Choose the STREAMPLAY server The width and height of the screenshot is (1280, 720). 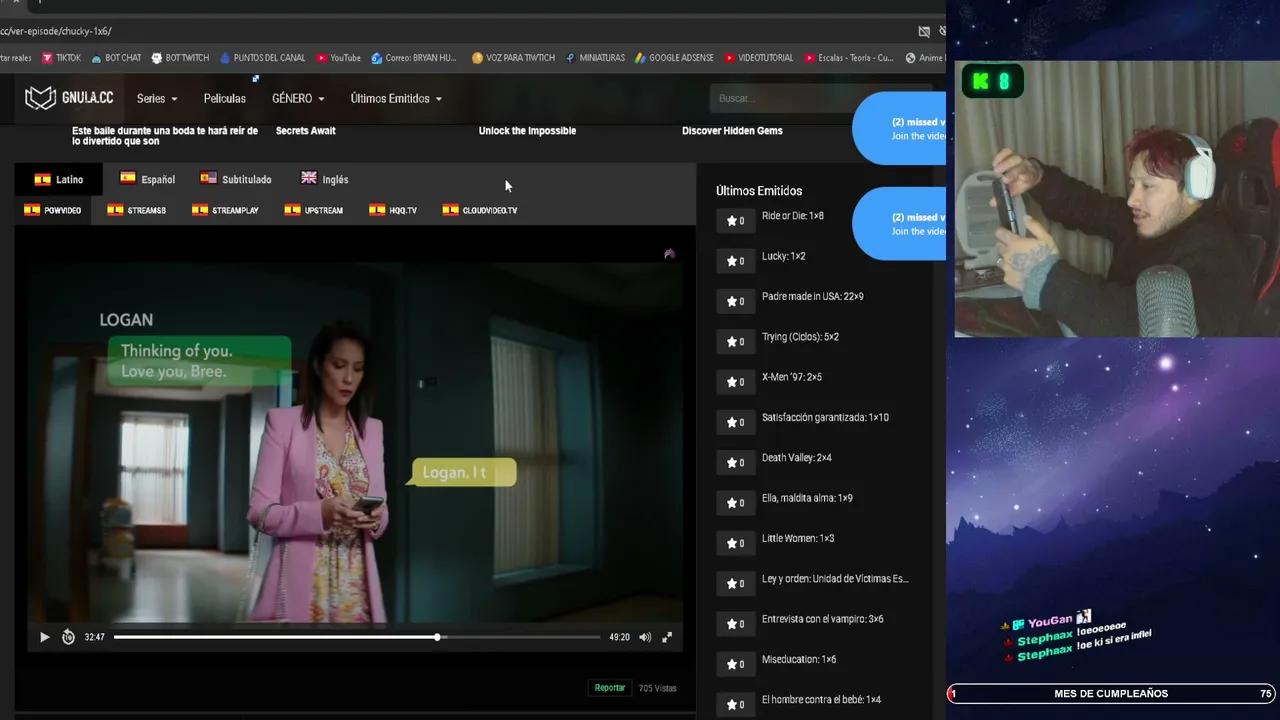click(225, 211)
